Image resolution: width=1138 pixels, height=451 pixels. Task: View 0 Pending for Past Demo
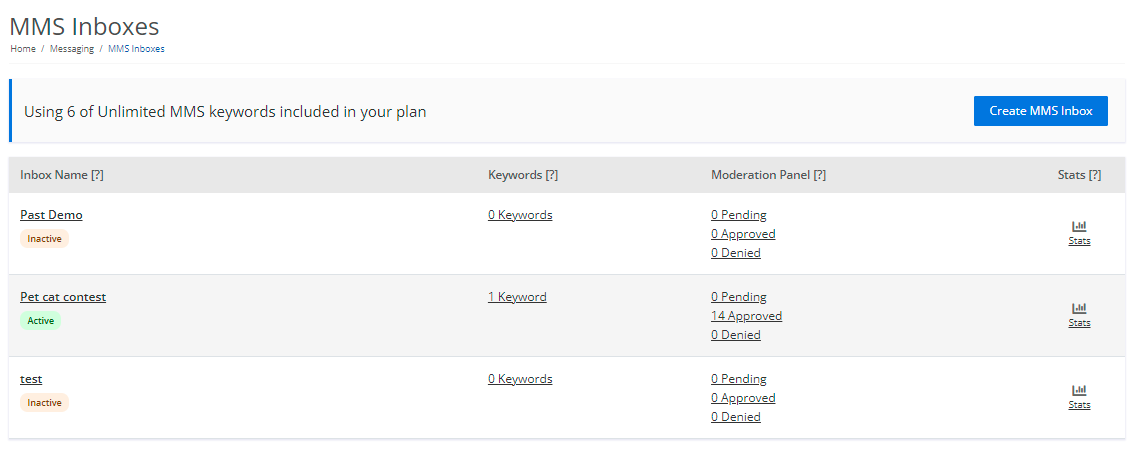click(x=738, y=215)
